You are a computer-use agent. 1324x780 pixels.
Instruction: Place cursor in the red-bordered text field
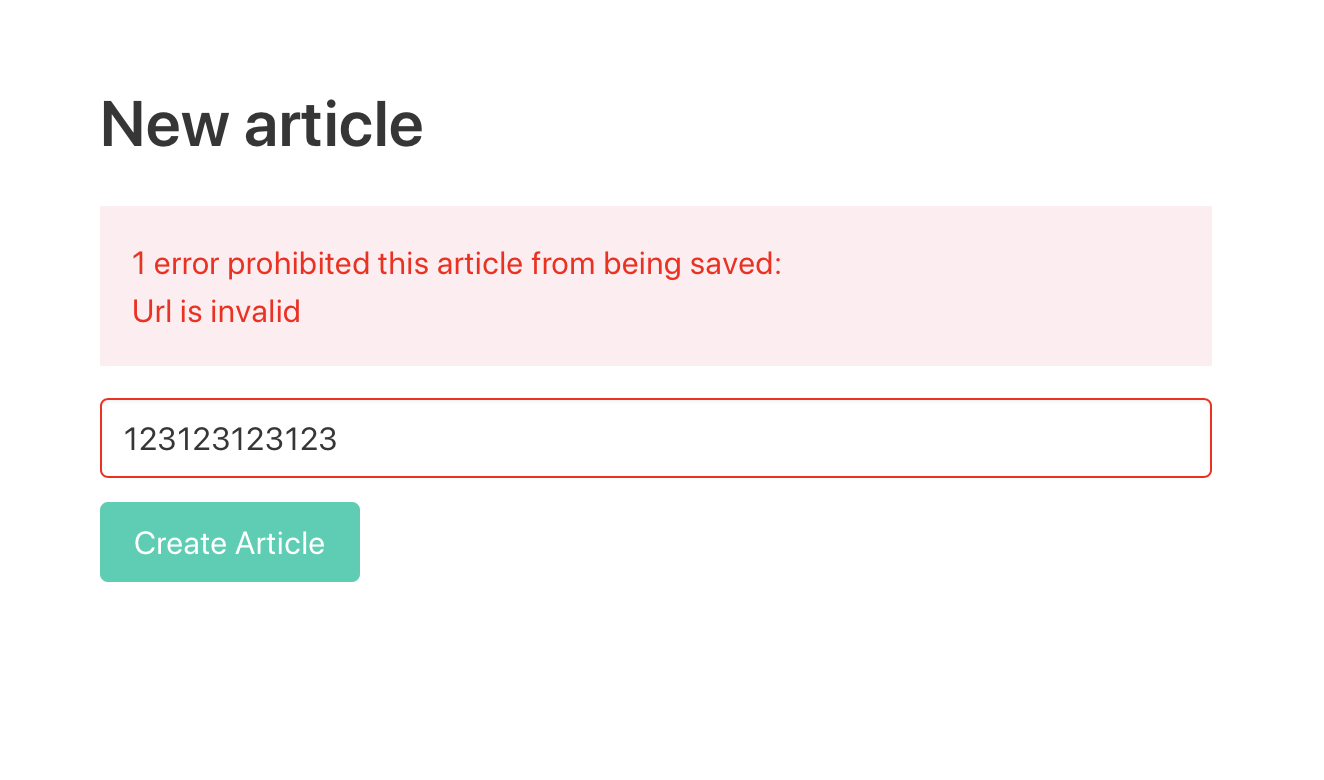(655, 438)
